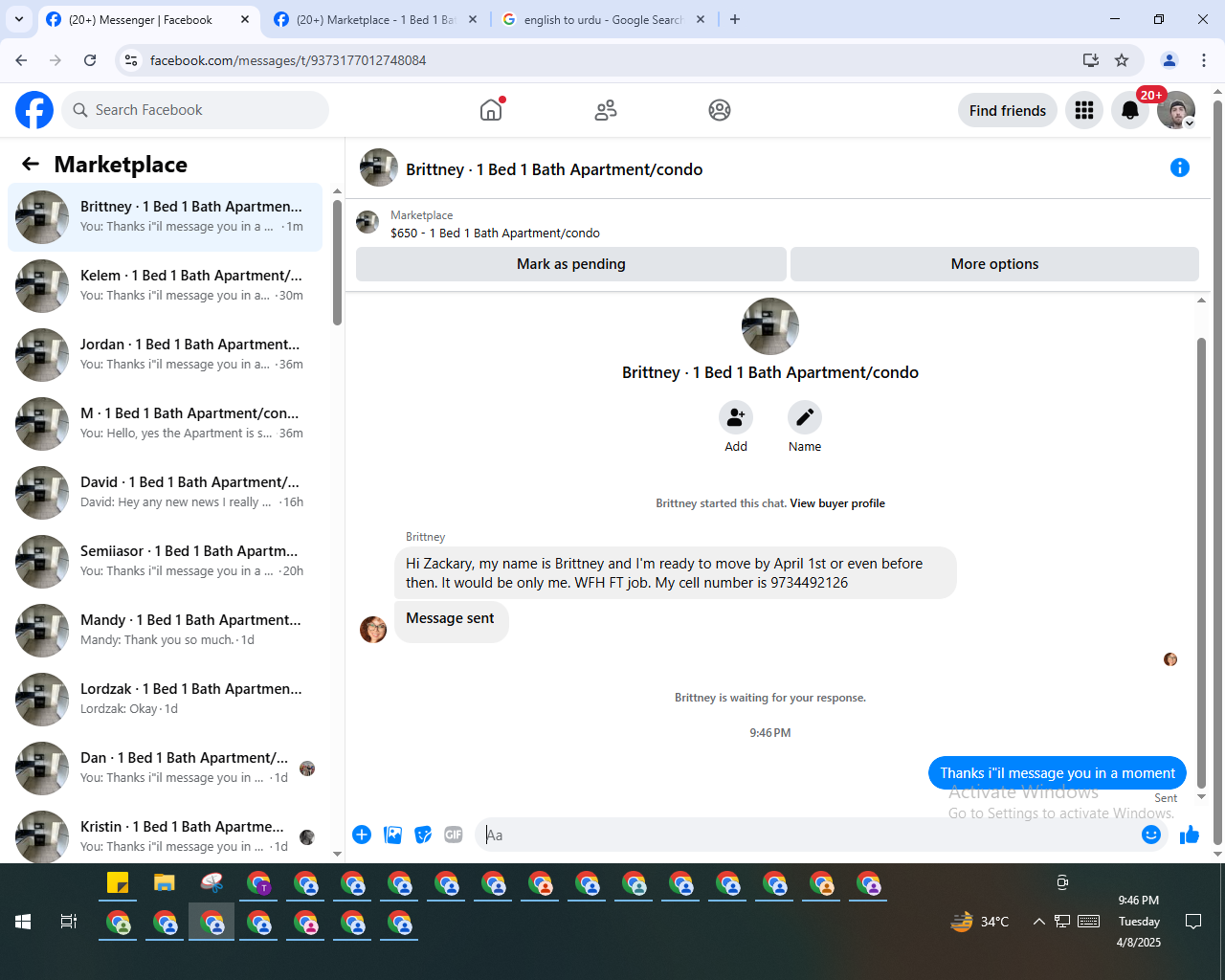
Task: Click Find friends button
Action: (x=1008, y=110)
